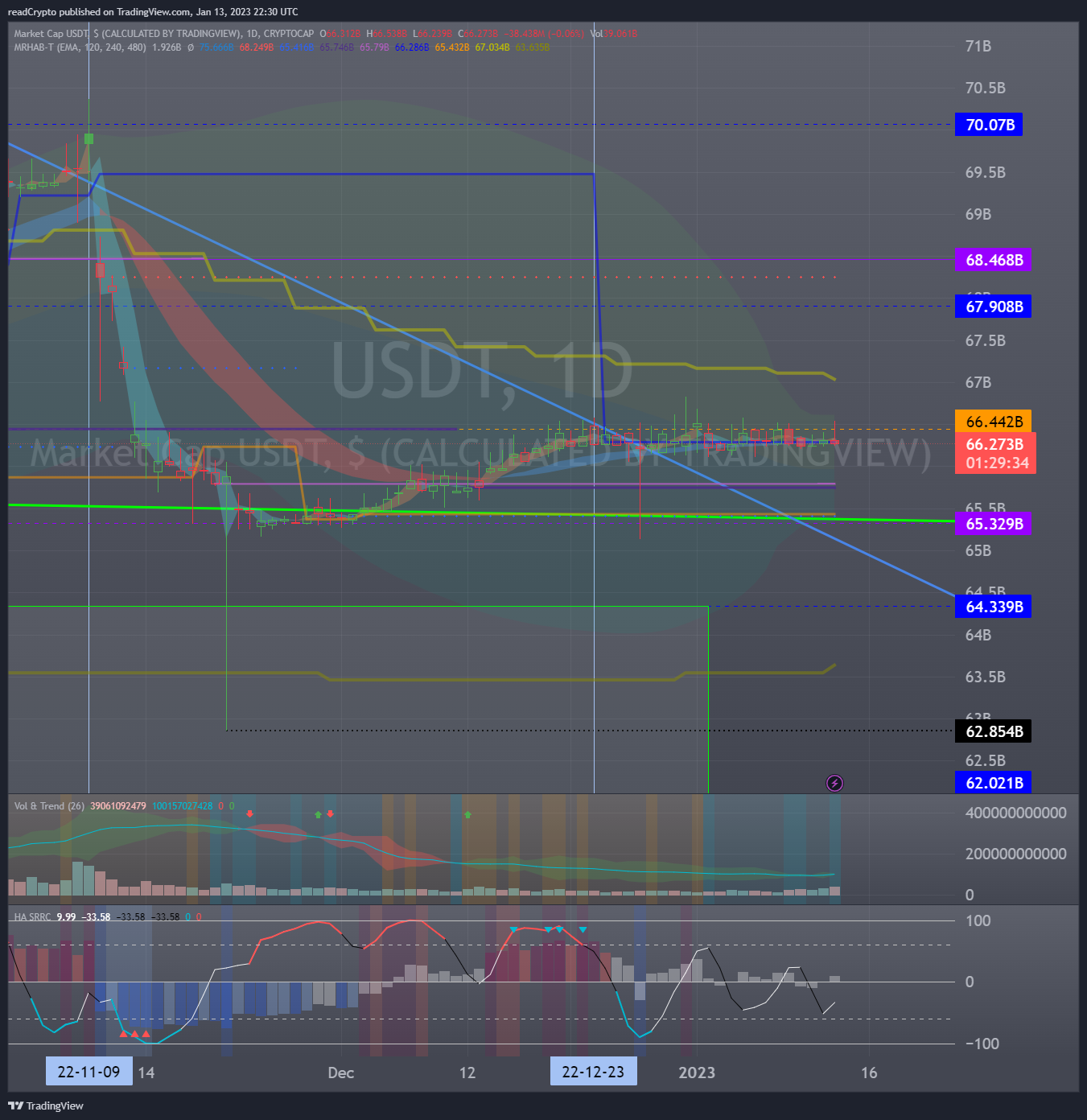The height and width of the screenshot is (1120, 1087).
Task: Click the 22-11-09 date marker on the time axis
Action: point(89,1072)
